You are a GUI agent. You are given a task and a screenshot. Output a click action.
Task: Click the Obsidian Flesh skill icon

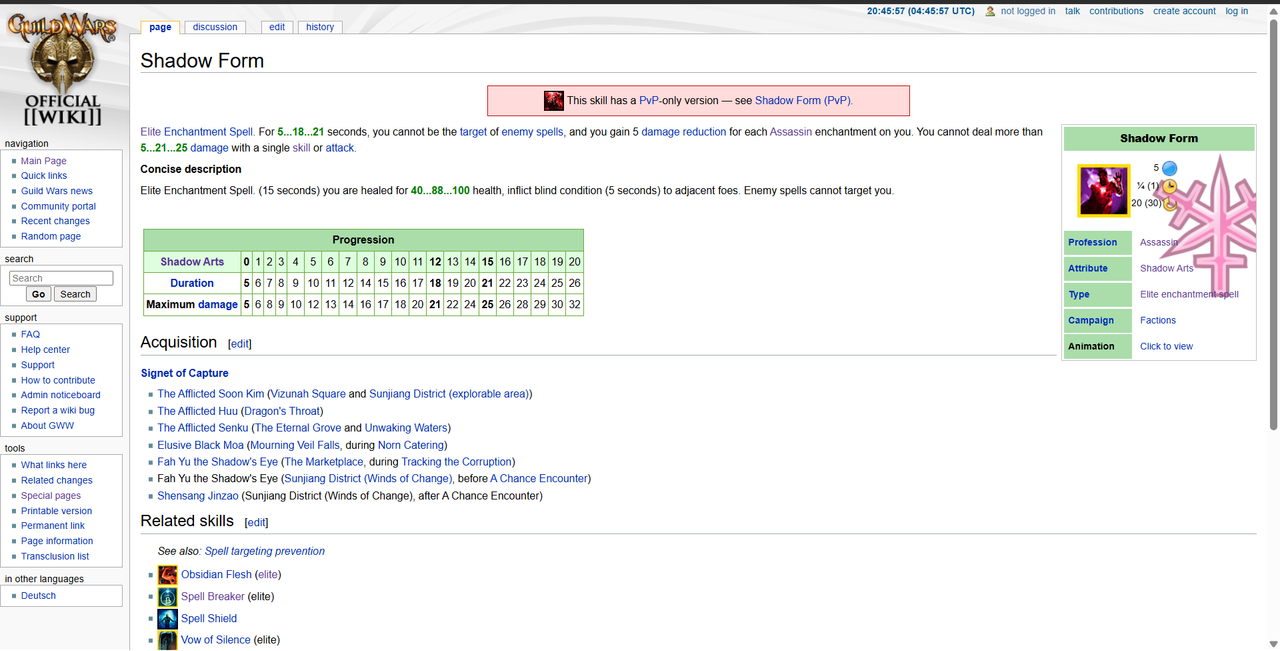(167, 574)
